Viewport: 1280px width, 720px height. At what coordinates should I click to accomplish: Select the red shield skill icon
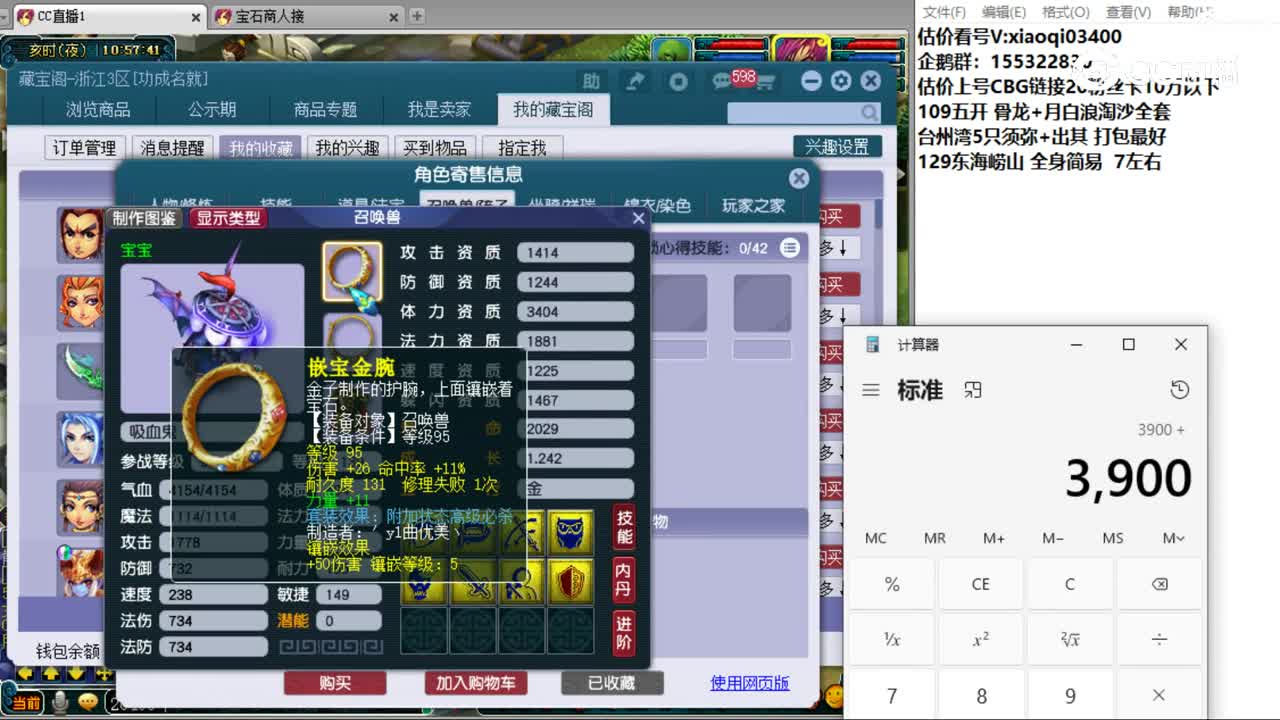[570, 581]
